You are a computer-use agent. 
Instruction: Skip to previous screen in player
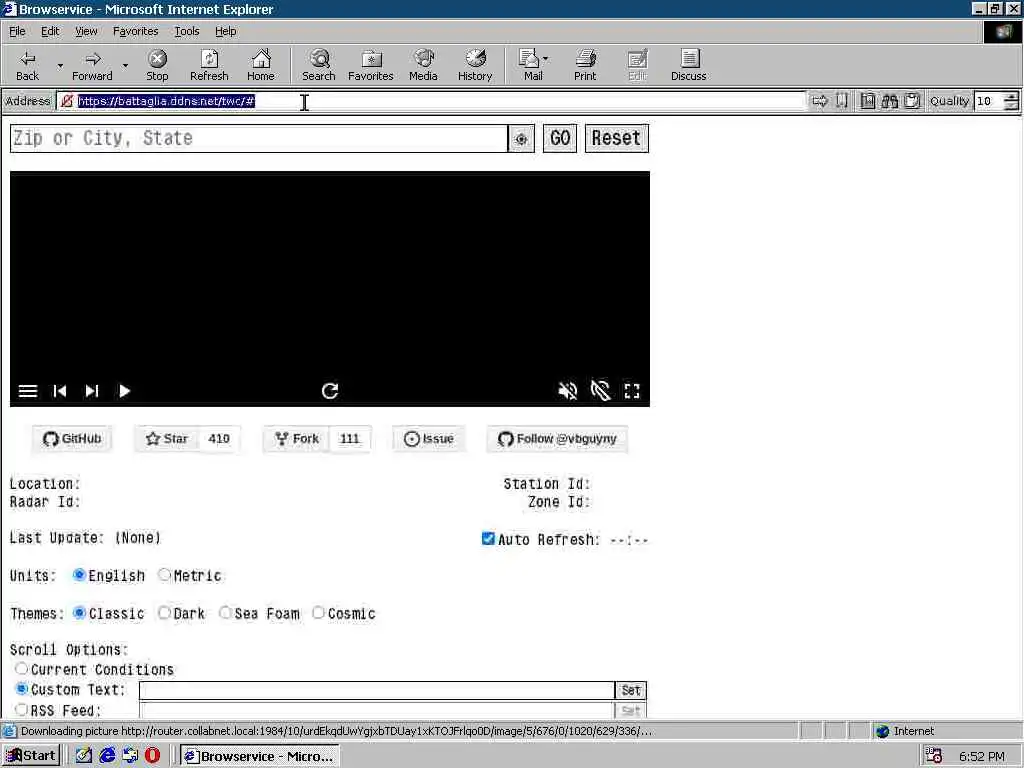click(59, 391)
